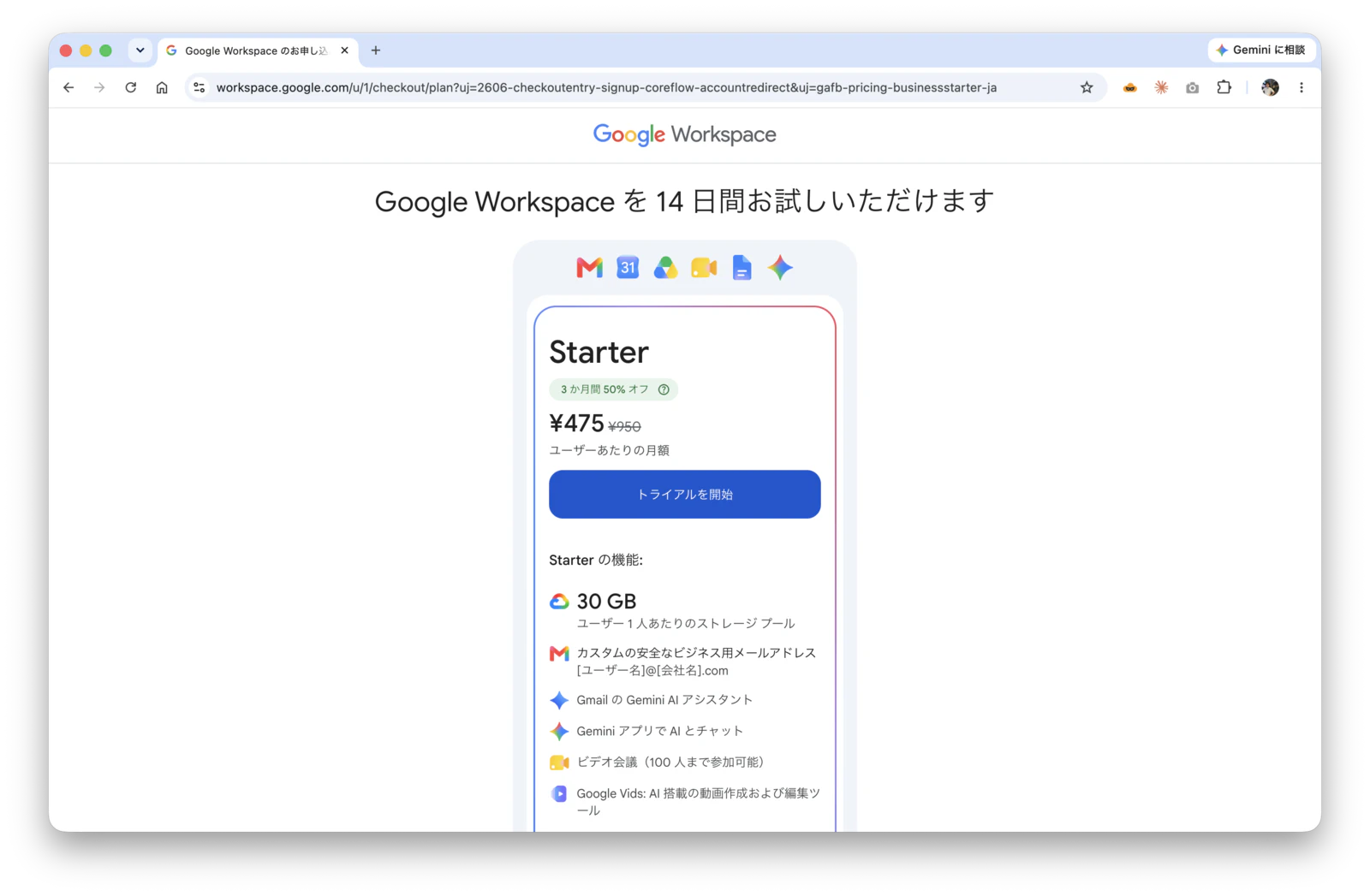Open the orange extension icon in toolbar
The width and height of the screenshot is (1370, 896).
[1130, 87]
